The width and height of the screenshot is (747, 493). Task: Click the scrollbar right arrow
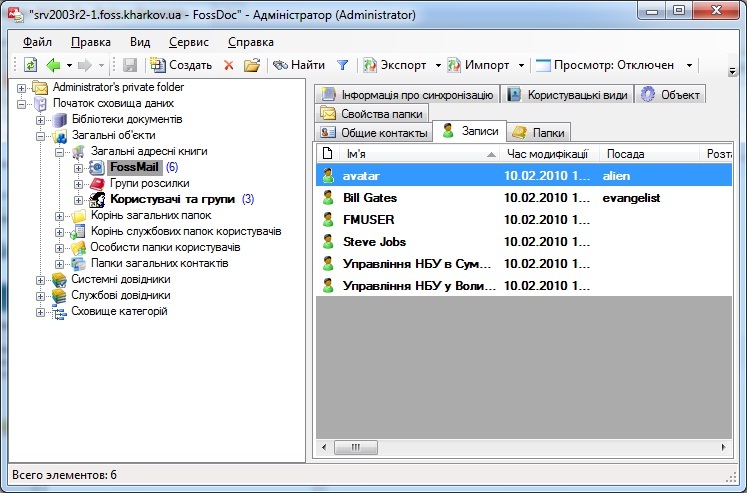[x=724, y=447]
